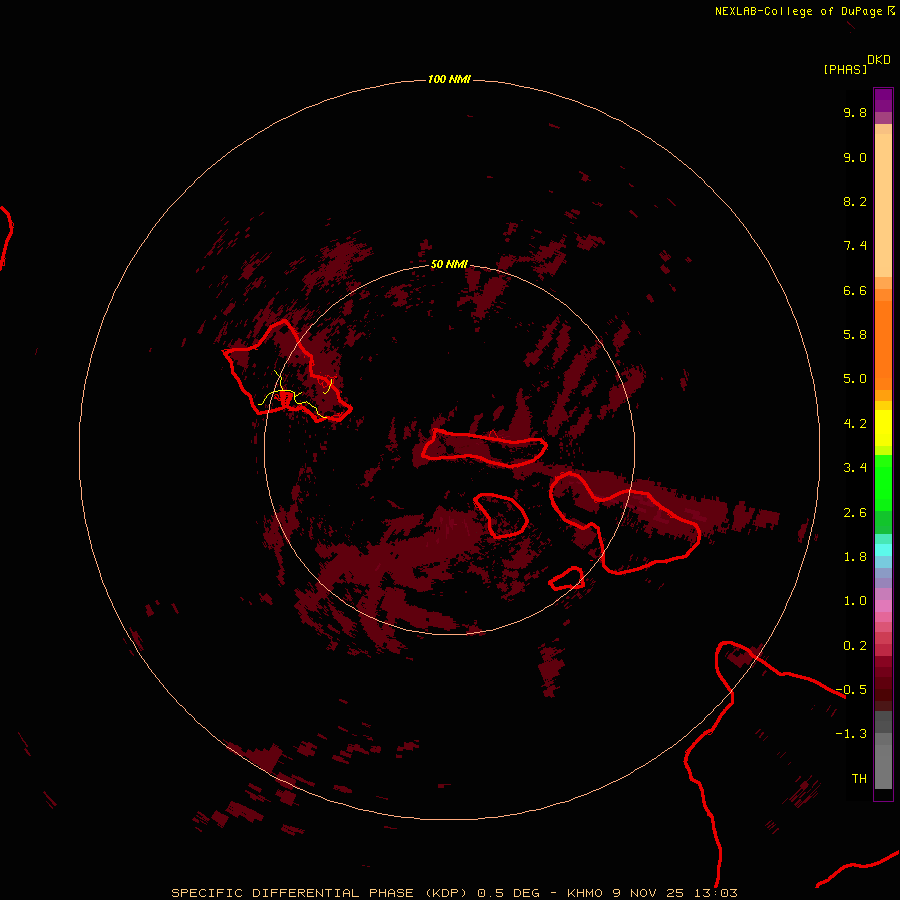The width and height of the screenshot is (900, 900).
Task: Click the -1.3 scale value
Action: 851,734
